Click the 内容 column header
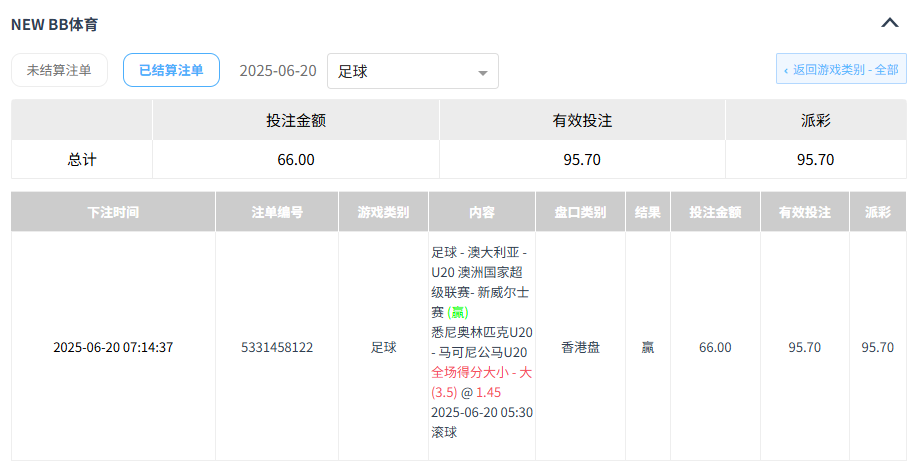 [x=481, y=212]
